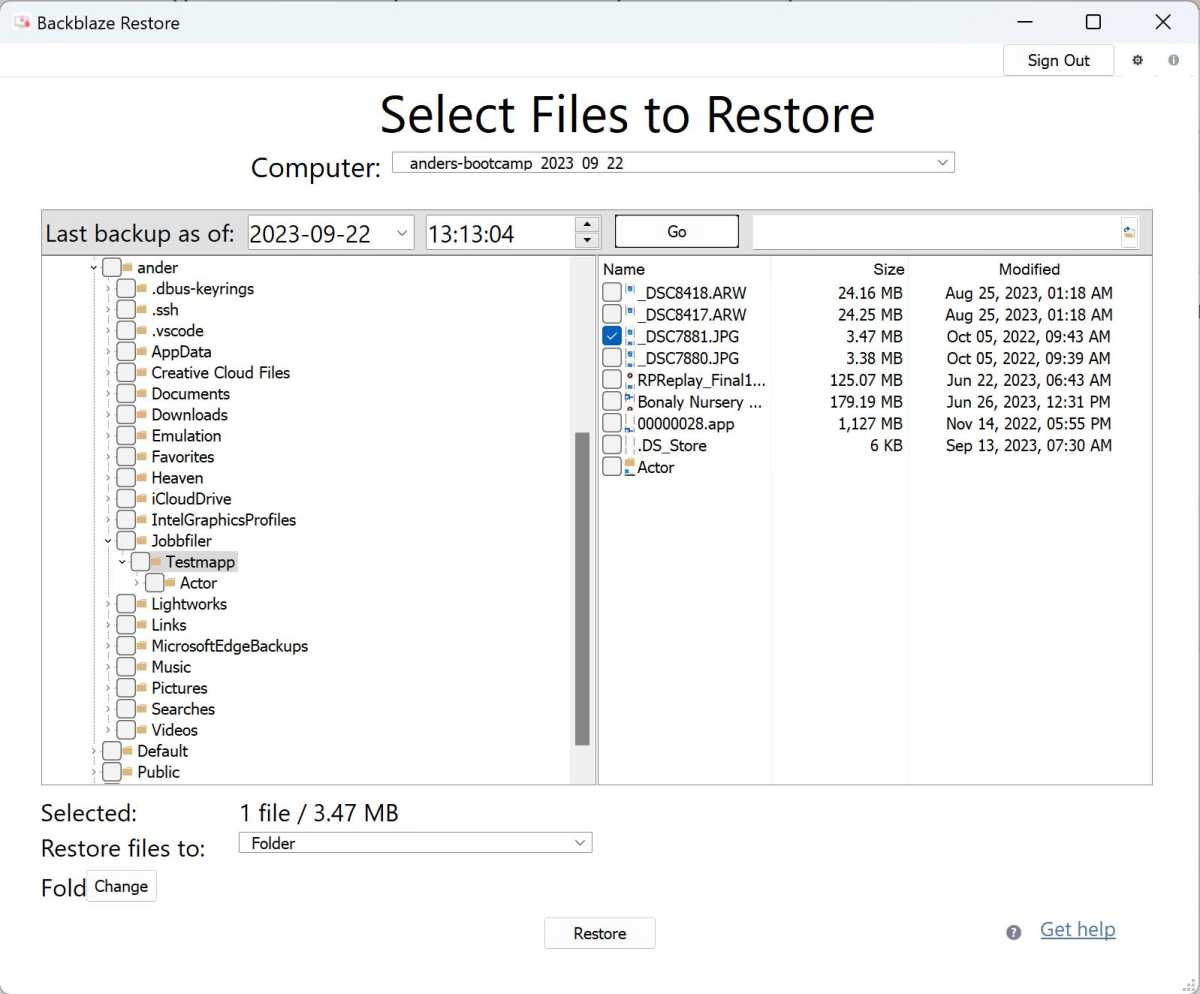
Task: Click the Sign Out button
Action: pyautogui.click(x=1058, y=60)
